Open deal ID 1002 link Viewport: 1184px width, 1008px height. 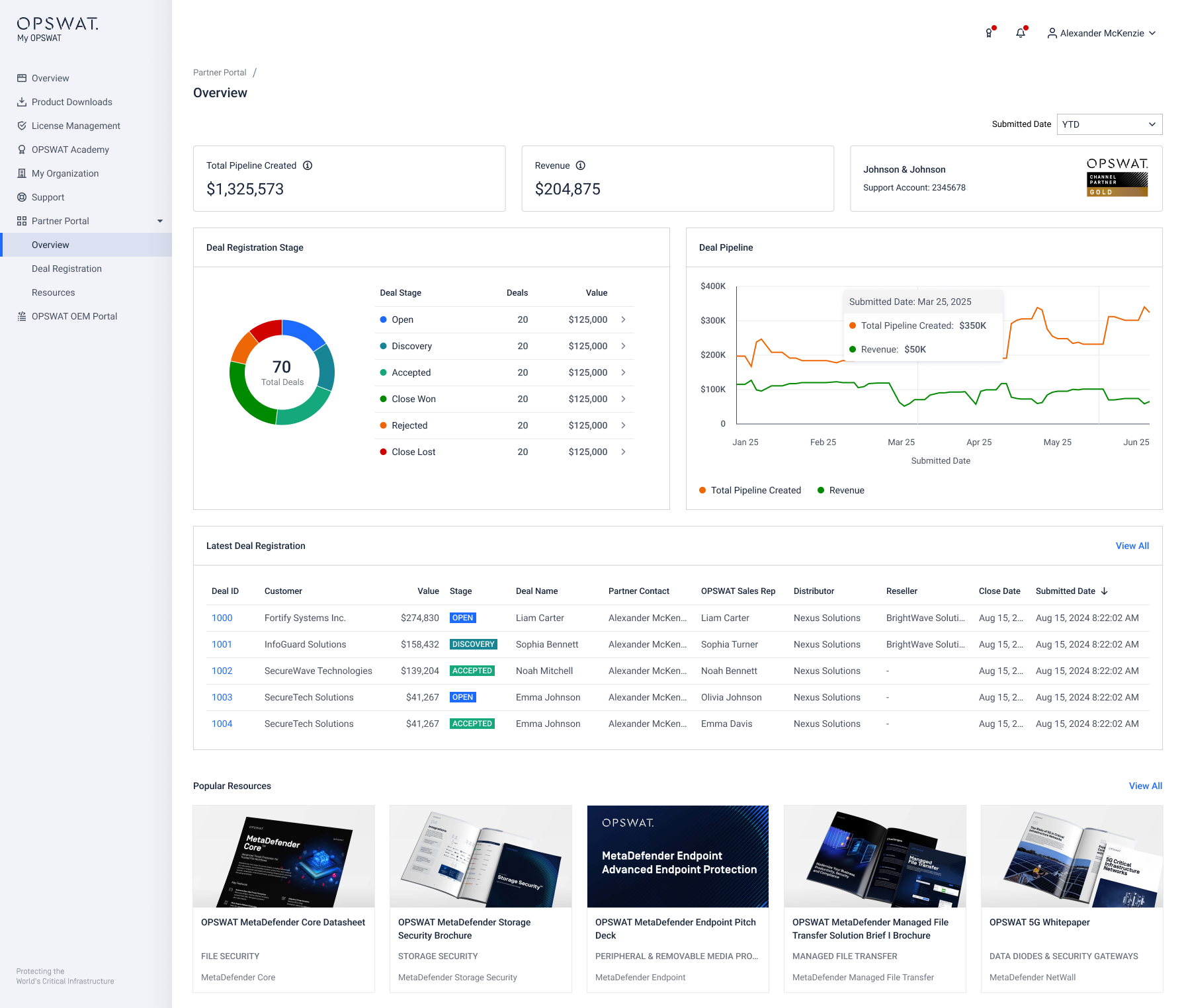(222, 671)
